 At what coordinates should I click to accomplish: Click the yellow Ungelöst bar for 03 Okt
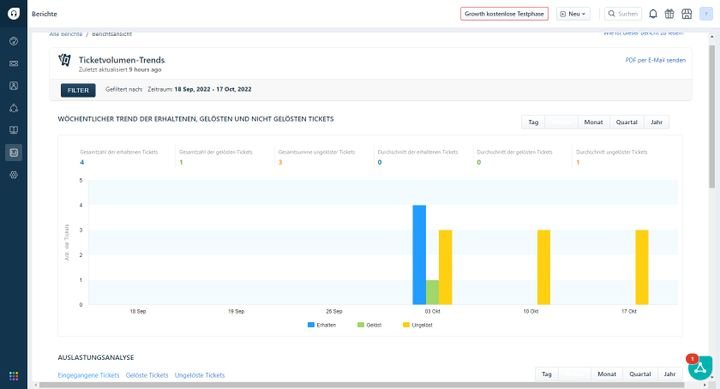[x=445, y=267]
